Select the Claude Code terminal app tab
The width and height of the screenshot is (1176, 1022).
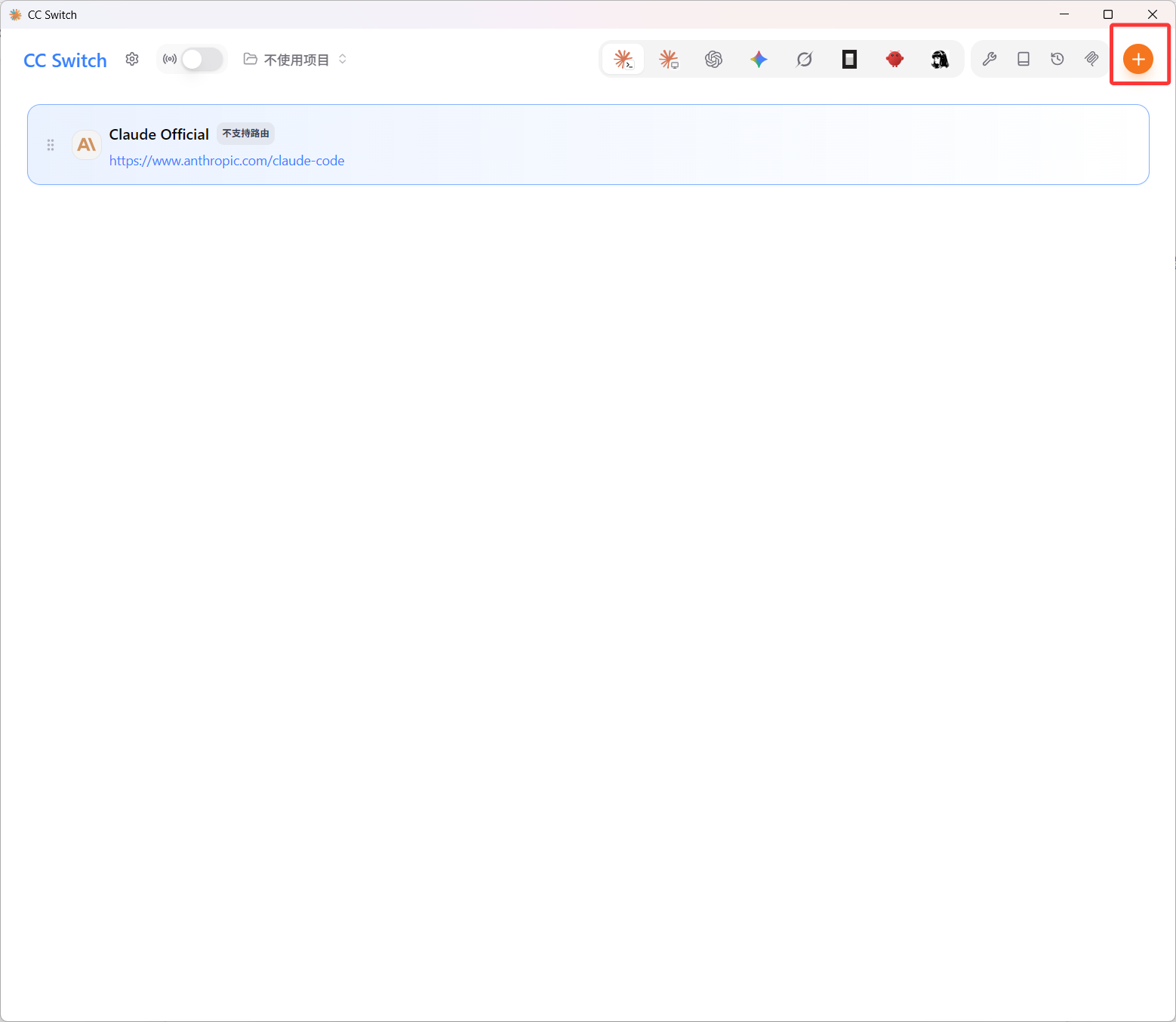click(623, 59)
